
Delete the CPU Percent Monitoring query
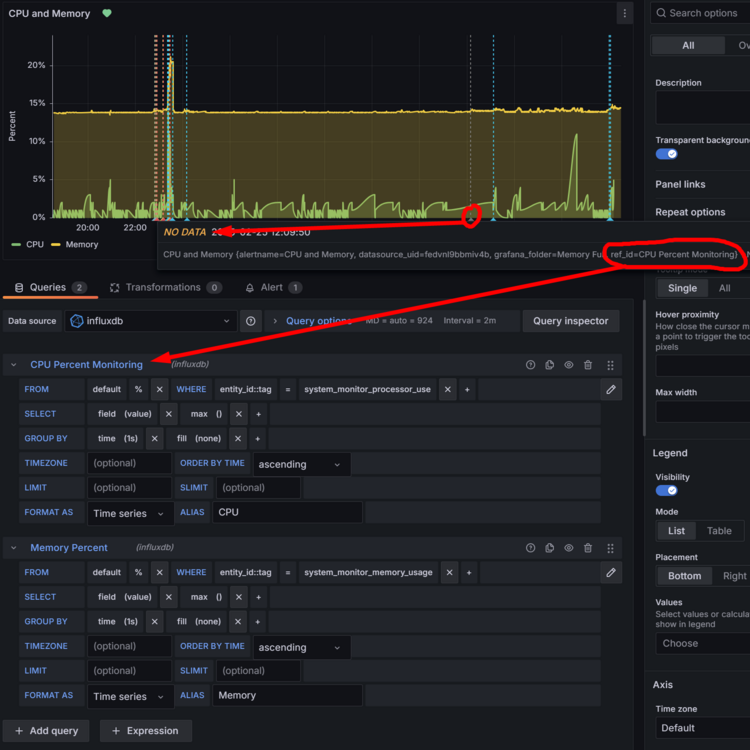pos(588,365)
